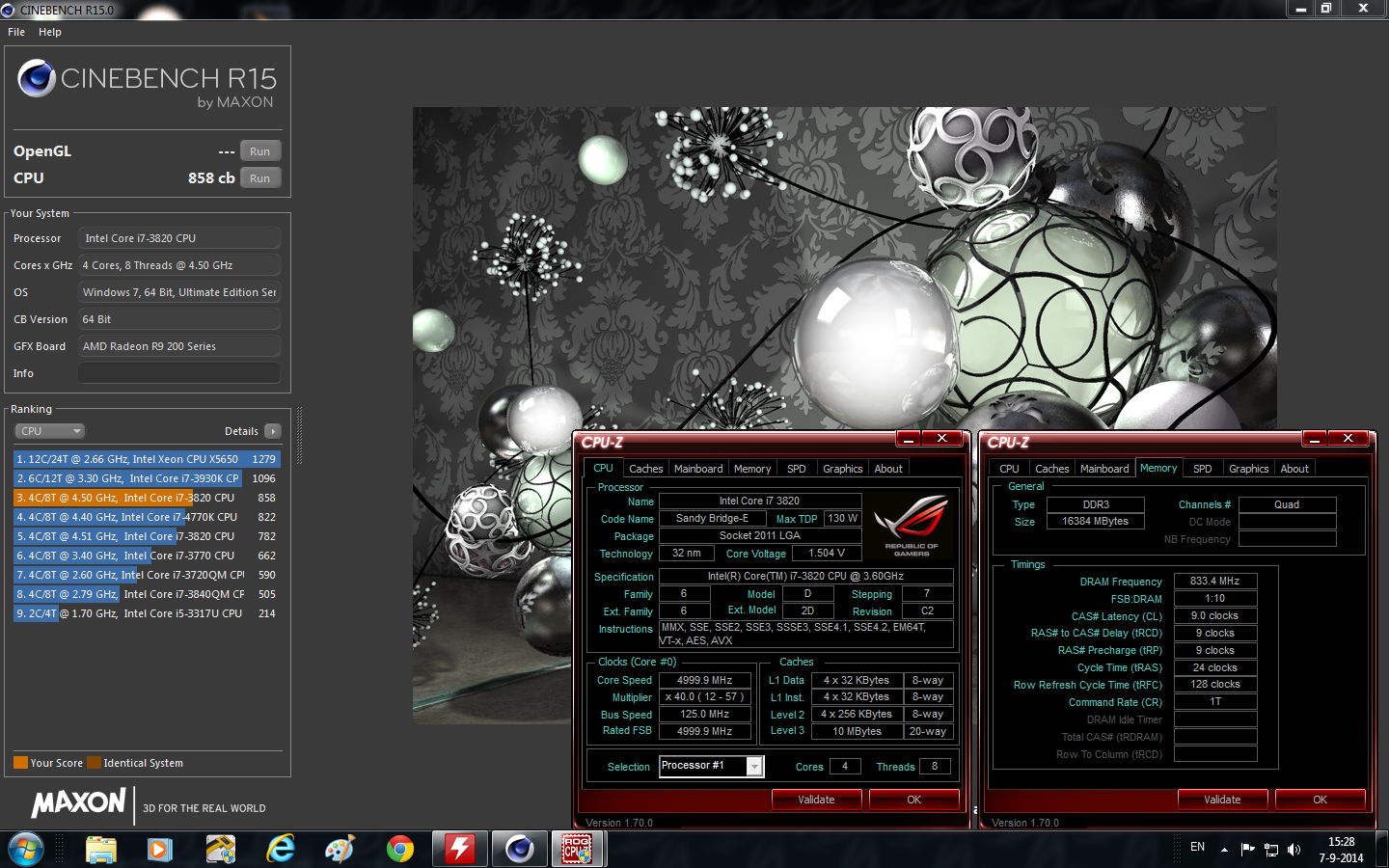Open SPD tab in left CPU-Z
This screenshot has height=868, width=1389.
click(x=796, y=469)
